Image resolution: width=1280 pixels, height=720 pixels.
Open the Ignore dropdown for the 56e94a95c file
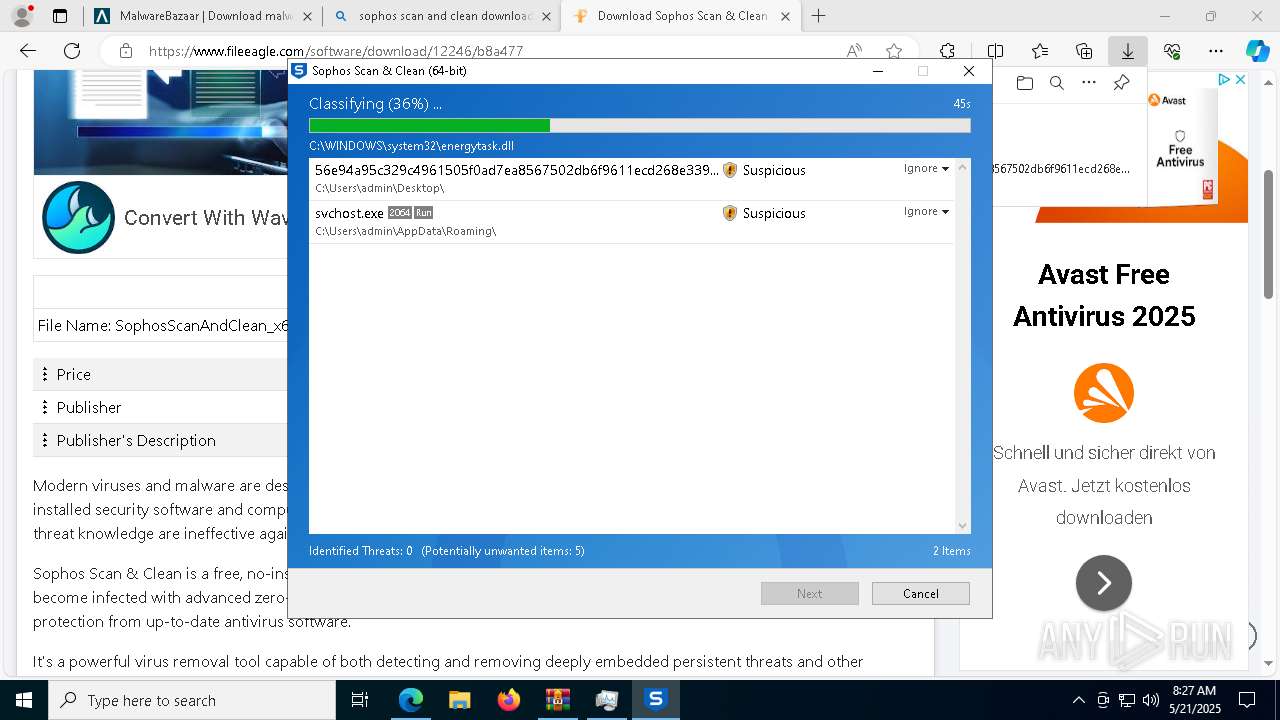[x=926, y=168]
